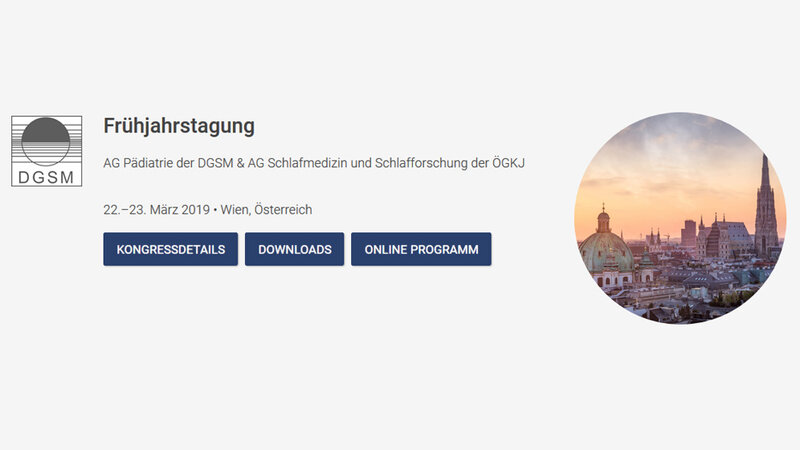Open the Kongressdetails button
This screenshot has height=450, width=800.
coord(170,249)
